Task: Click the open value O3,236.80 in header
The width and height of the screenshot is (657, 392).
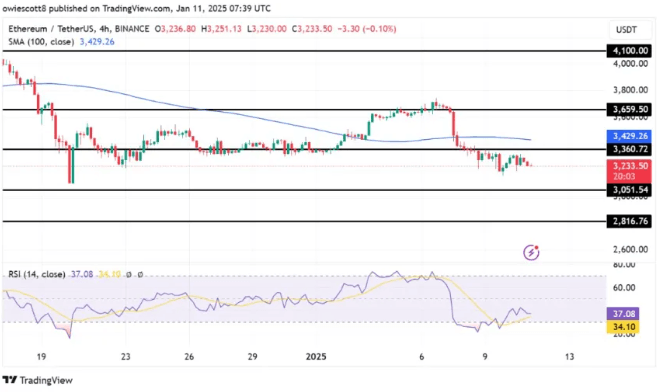Action: 175,29
